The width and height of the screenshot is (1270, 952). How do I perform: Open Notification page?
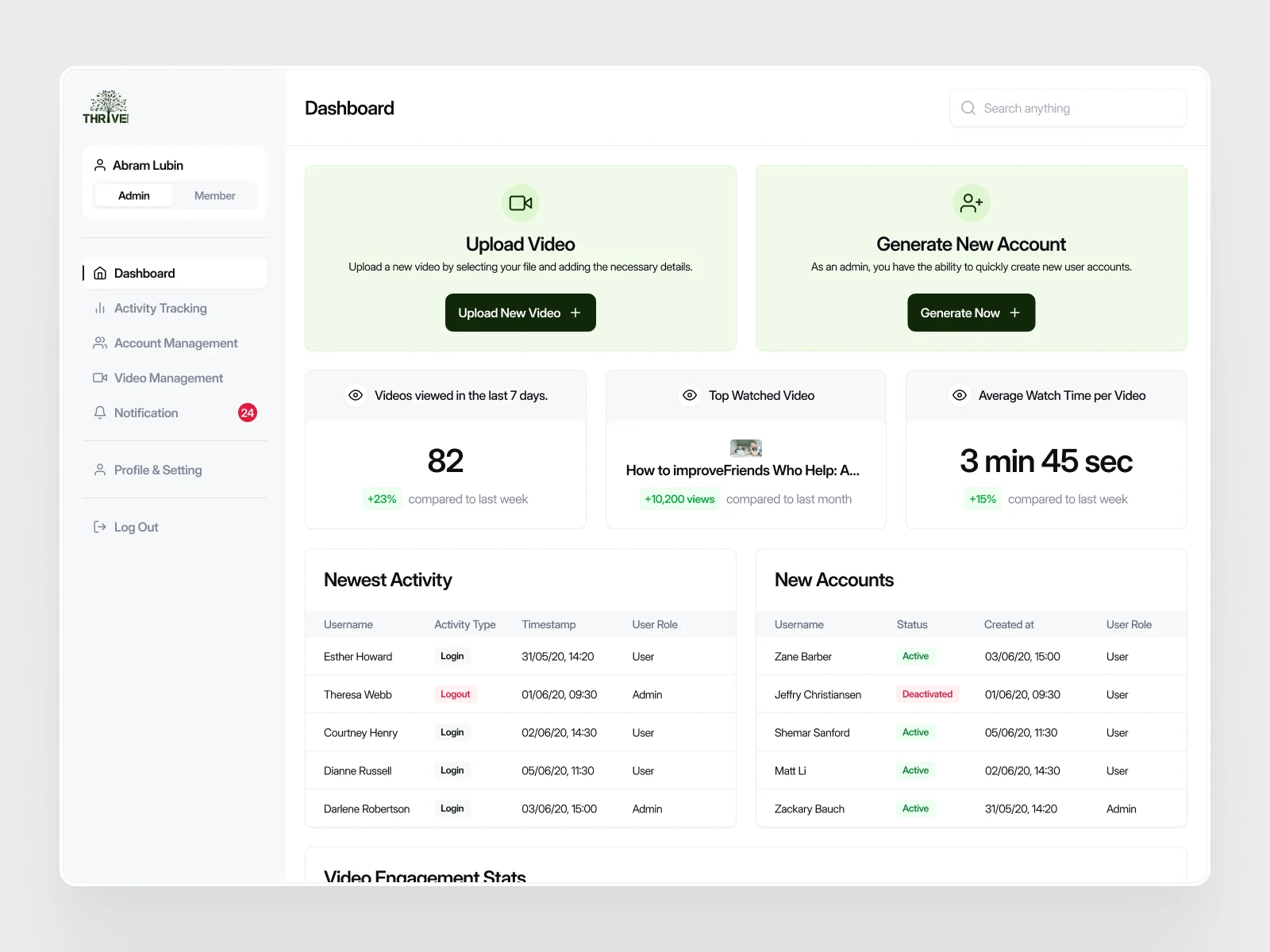click(175, 413)
